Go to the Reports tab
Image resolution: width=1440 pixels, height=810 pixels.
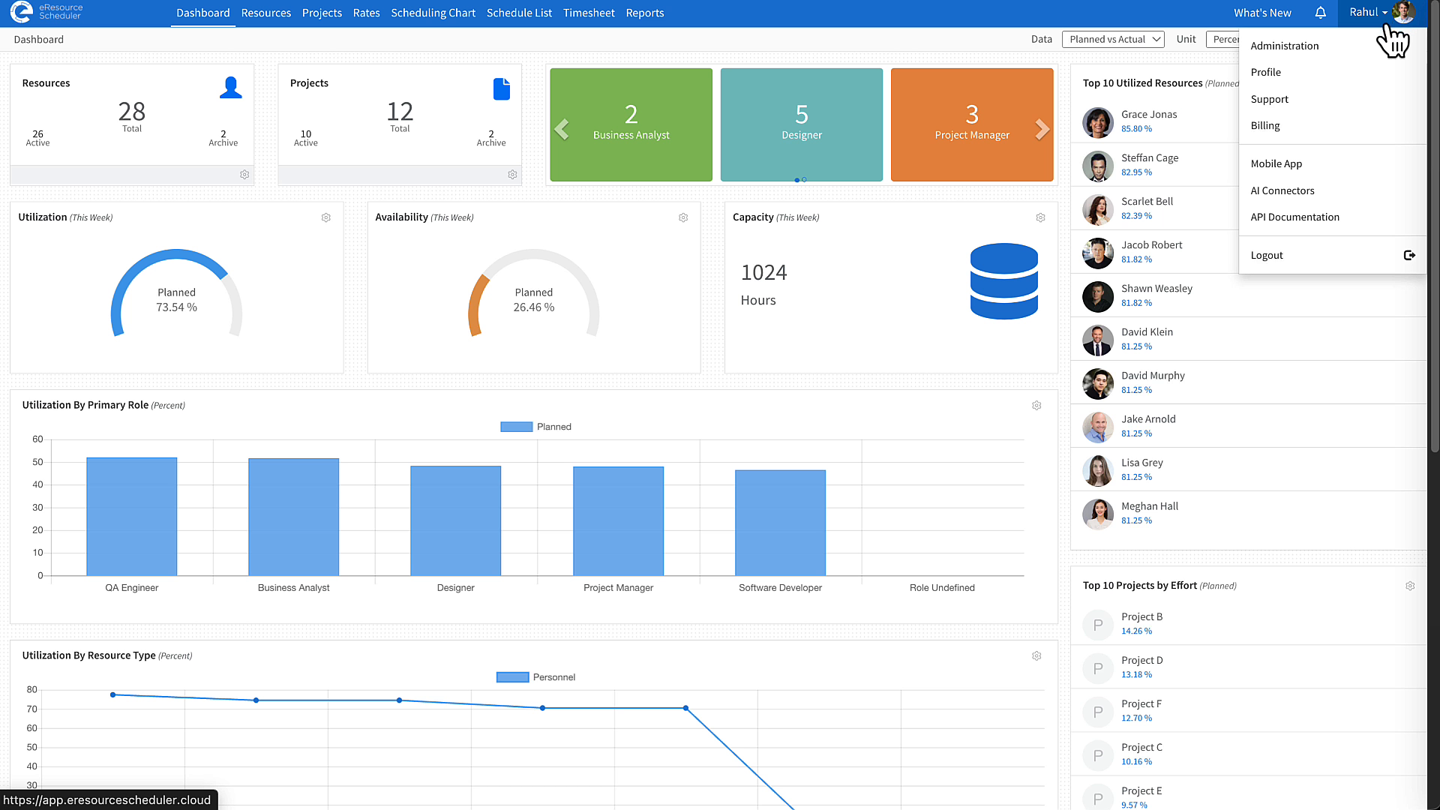[645, 13]
